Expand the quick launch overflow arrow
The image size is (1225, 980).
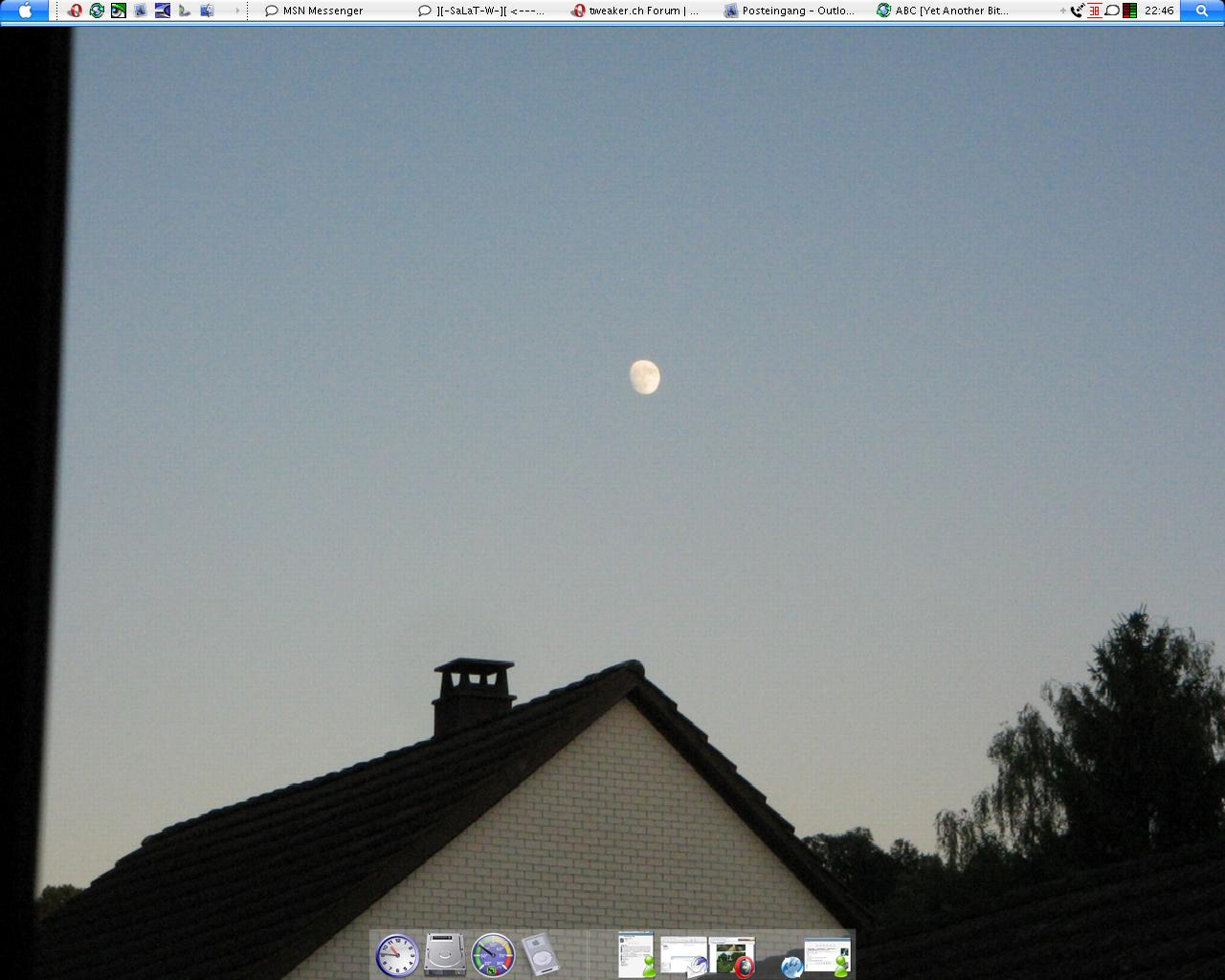tap(237, 11)
